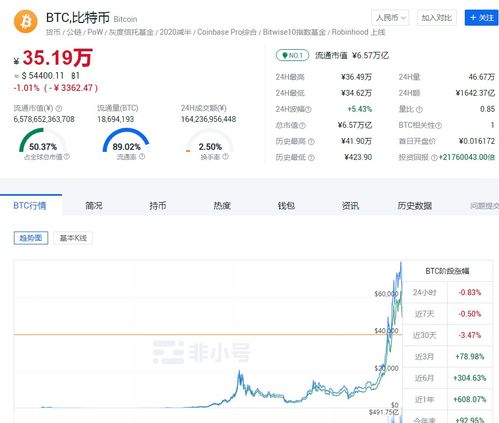The height and width of the screenshot is (423, 499).
Task: Click the blue 关注 follow button
Action: point(481,17)
